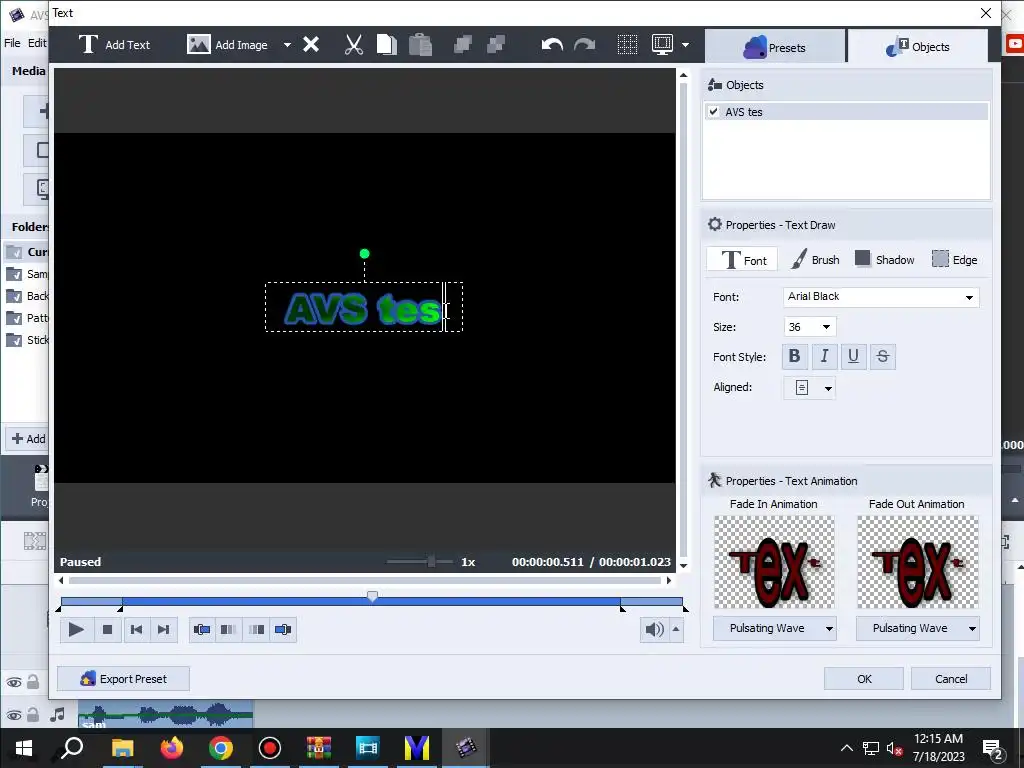Click the Export Preset button

tap(123, 679)
